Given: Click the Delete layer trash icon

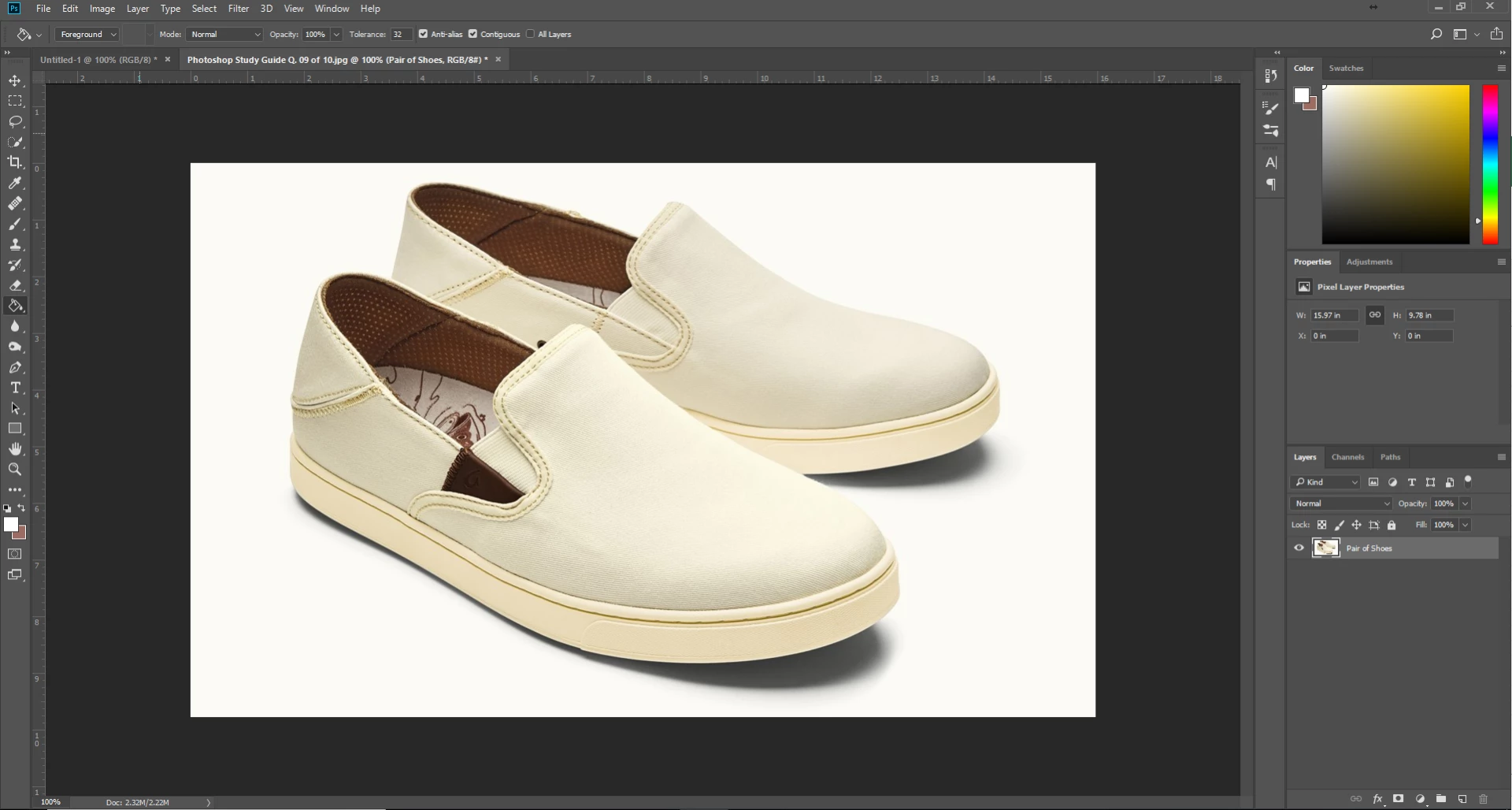Looking at the screenshot, I should (x=1483, y=799).
